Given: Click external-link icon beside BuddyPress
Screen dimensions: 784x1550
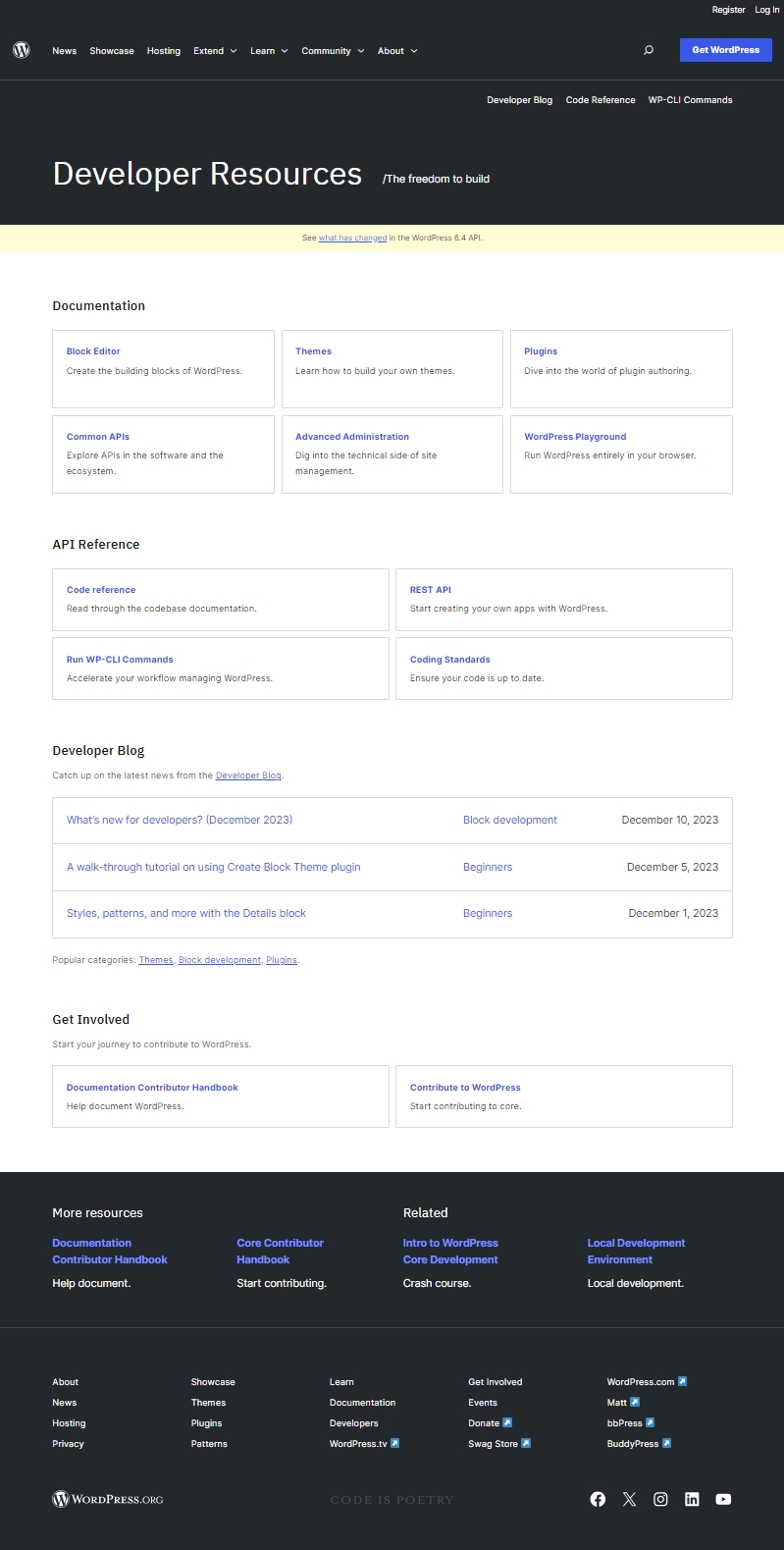Looking at the screenshot, I should (666, 1443).
